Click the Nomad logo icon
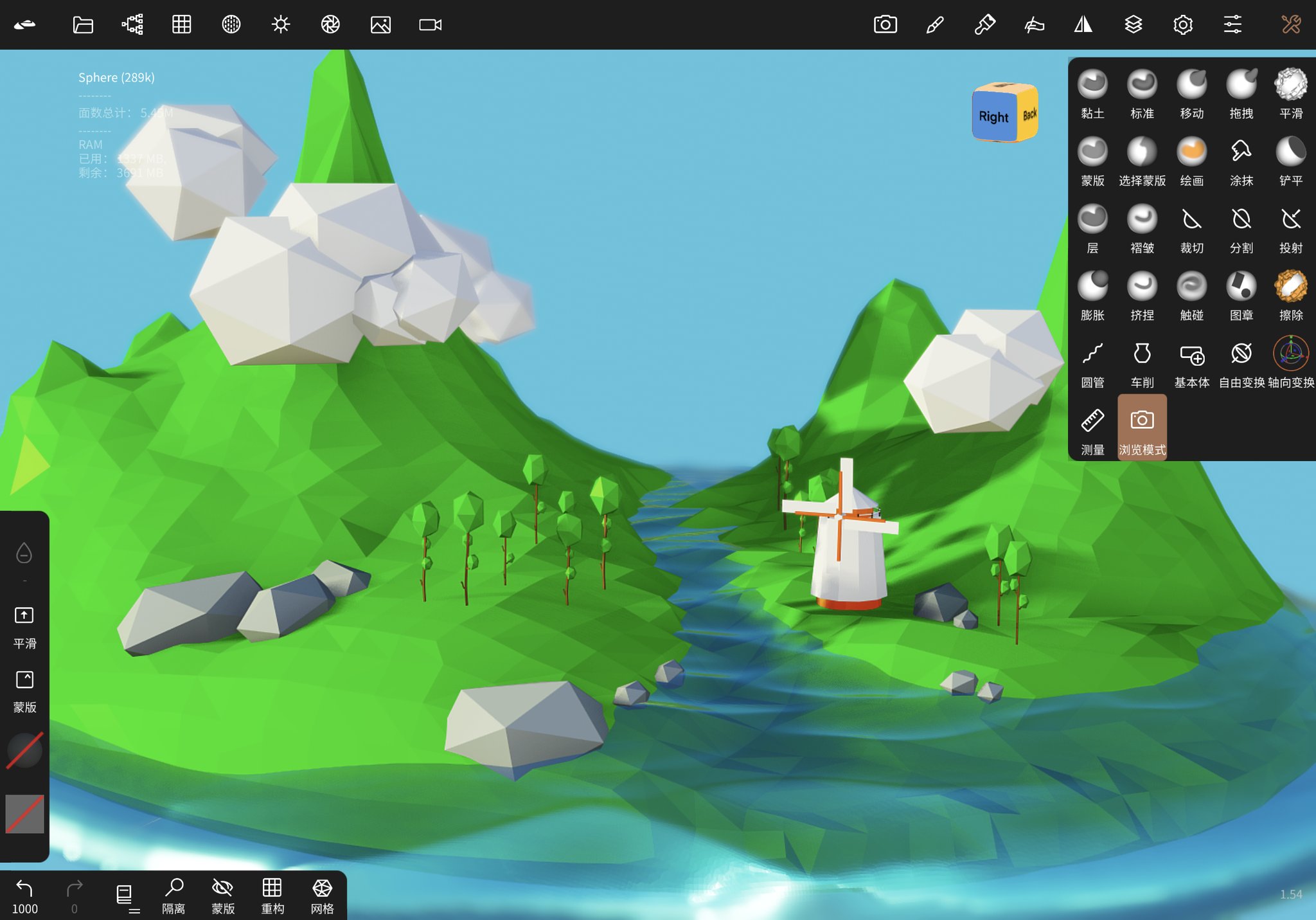The height and width of the screenshot is (920, 1316). (25, 25)
